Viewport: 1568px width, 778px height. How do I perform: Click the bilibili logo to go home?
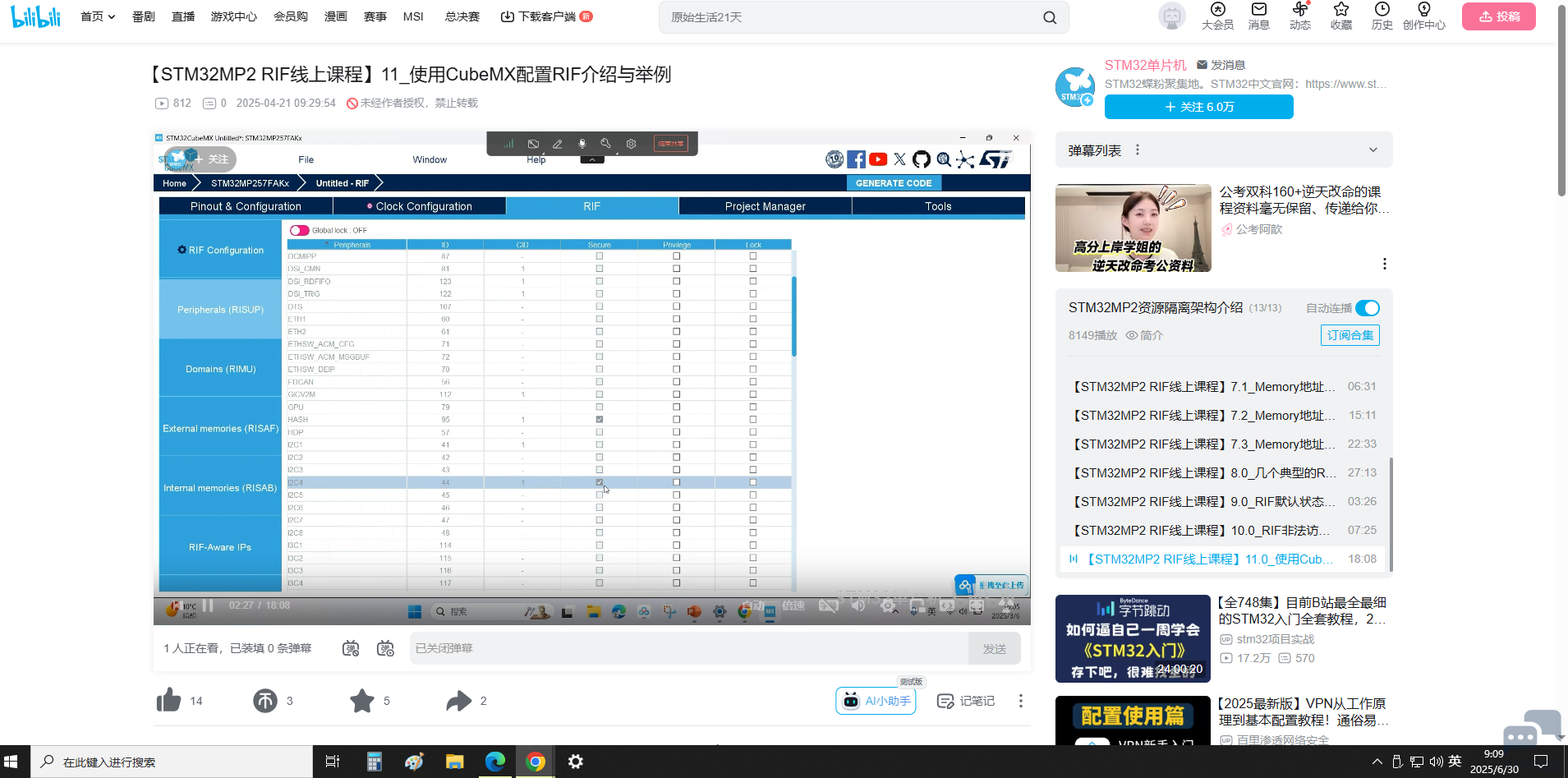(36, 16)
